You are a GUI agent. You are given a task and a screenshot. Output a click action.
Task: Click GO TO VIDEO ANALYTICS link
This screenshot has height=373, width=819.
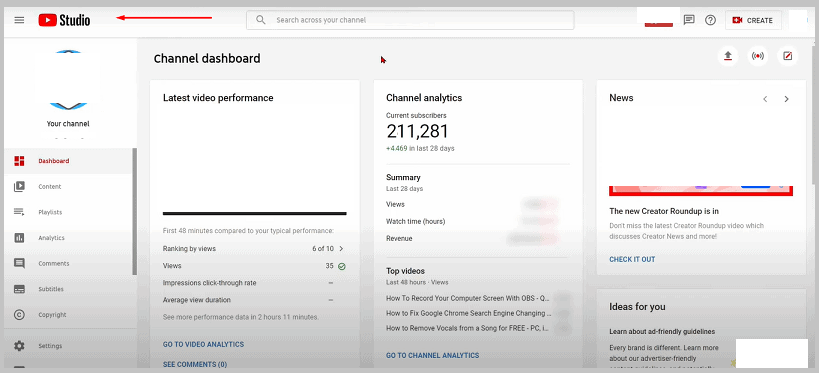pyautogui.click(x=203, y=344)
